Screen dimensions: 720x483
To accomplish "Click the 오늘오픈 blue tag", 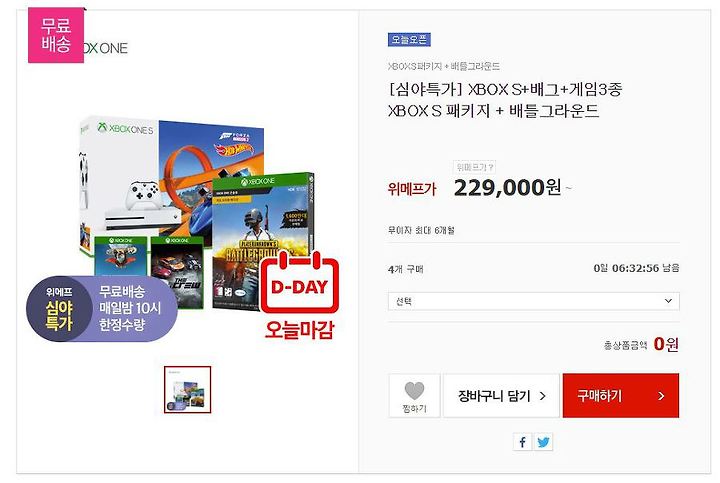I will (x=409, y=40).
